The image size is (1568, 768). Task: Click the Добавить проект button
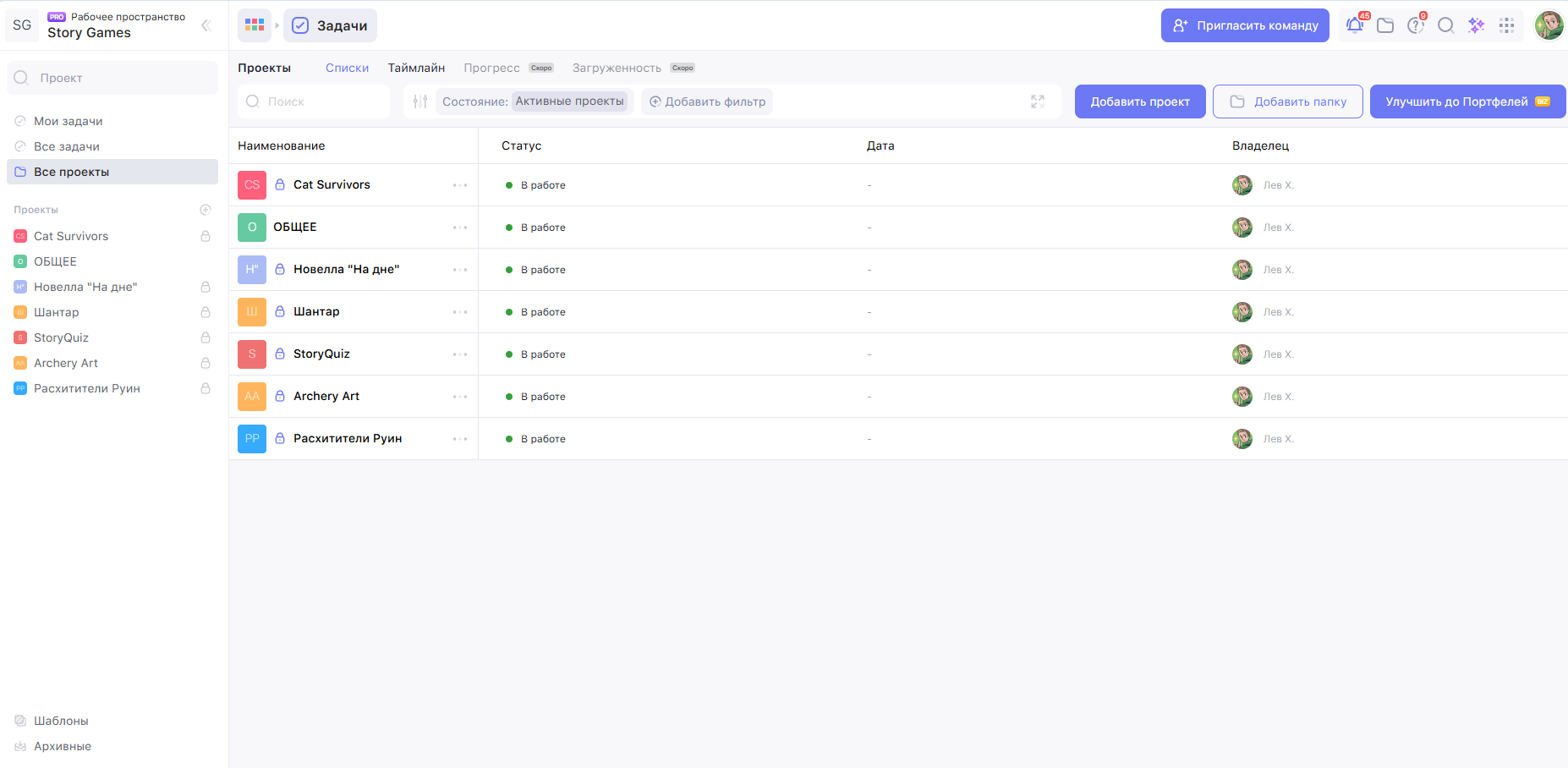tap(1139, 101)
